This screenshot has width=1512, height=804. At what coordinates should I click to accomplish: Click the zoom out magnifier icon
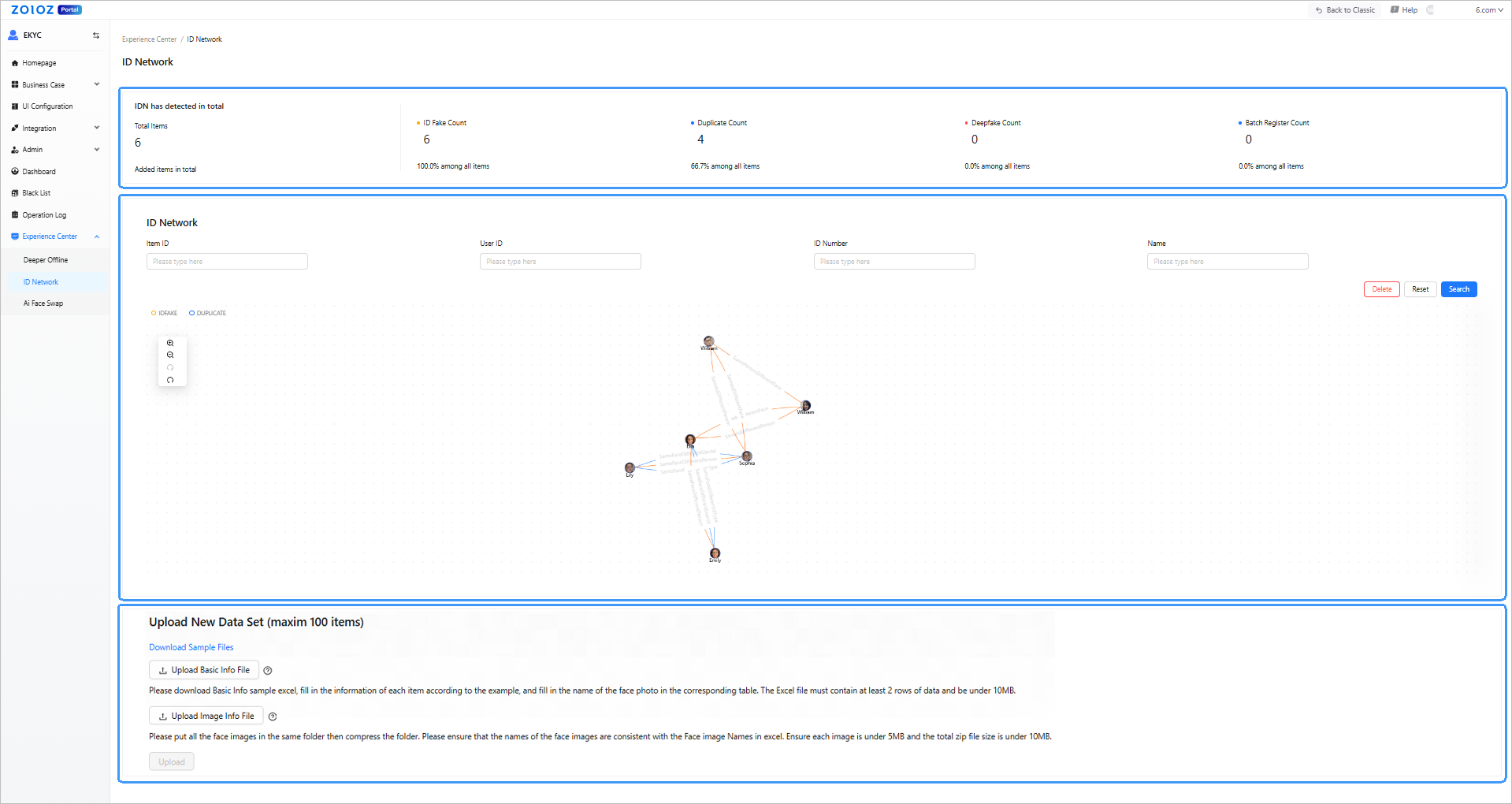click(x=170, y=355)
